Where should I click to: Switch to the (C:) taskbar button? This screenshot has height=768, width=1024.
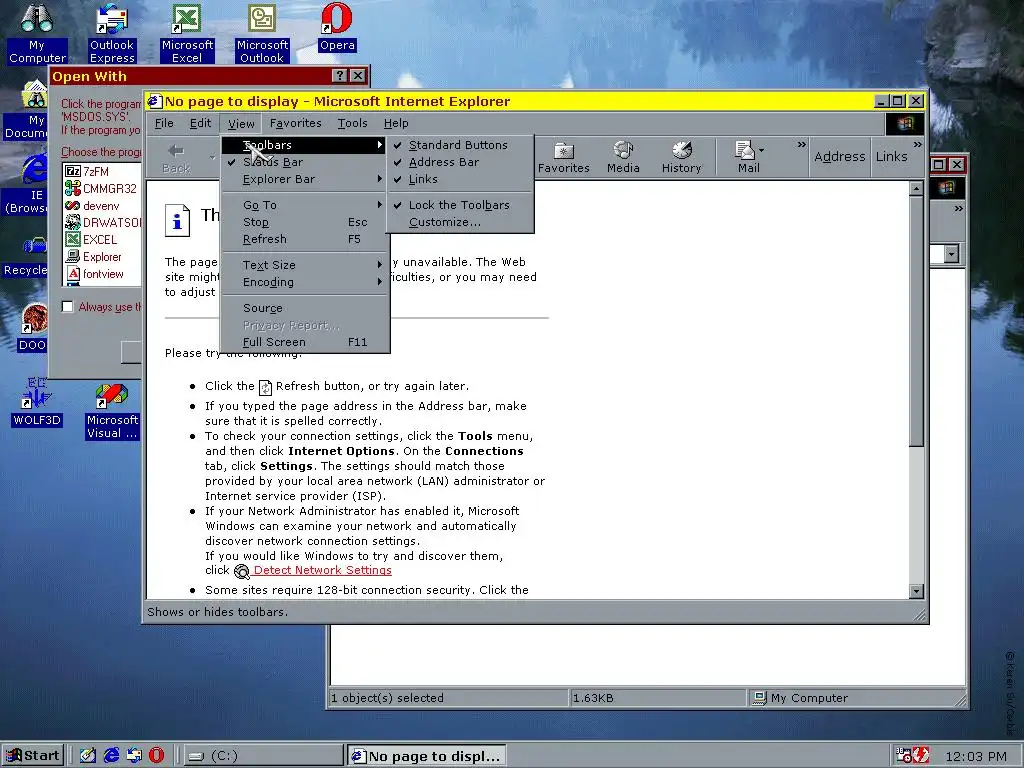click(263, 756)
